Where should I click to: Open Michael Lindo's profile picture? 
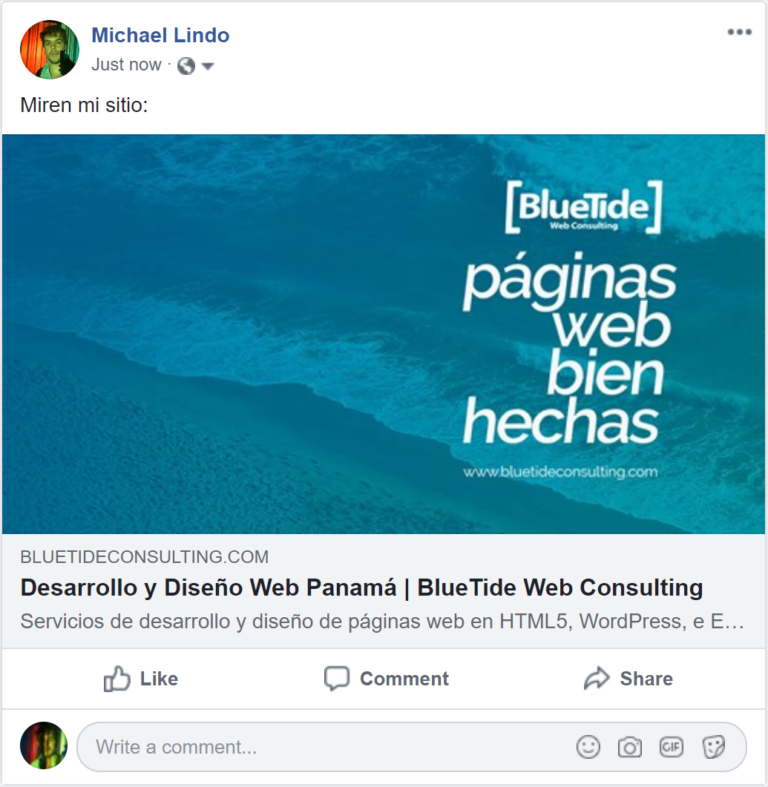[49, 49]
